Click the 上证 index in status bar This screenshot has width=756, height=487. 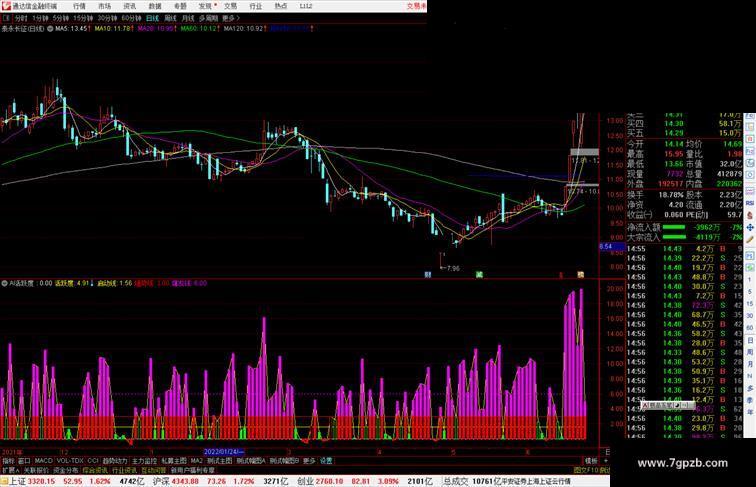click(x=17, y=481)
